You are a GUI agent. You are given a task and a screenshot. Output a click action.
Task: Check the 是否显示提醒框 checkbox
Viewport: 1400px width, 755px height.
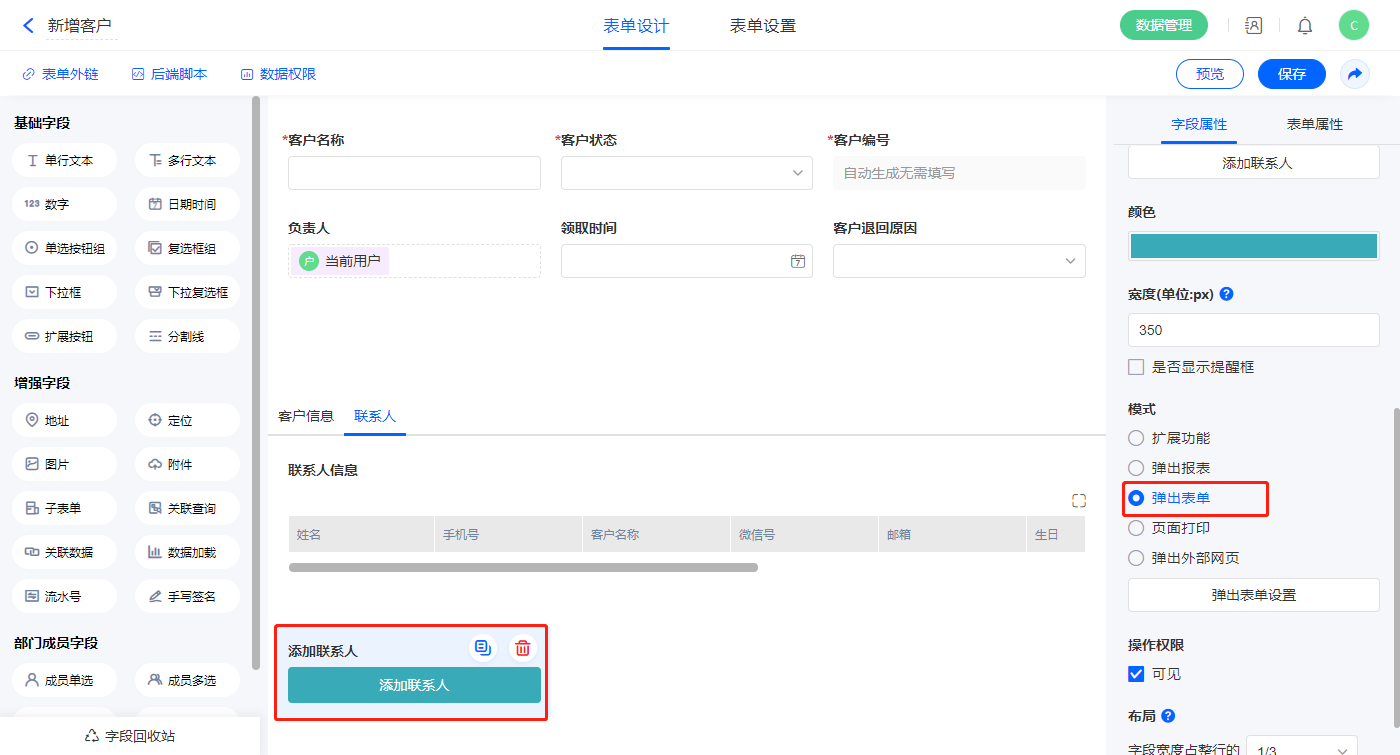tap(1136, 367)
